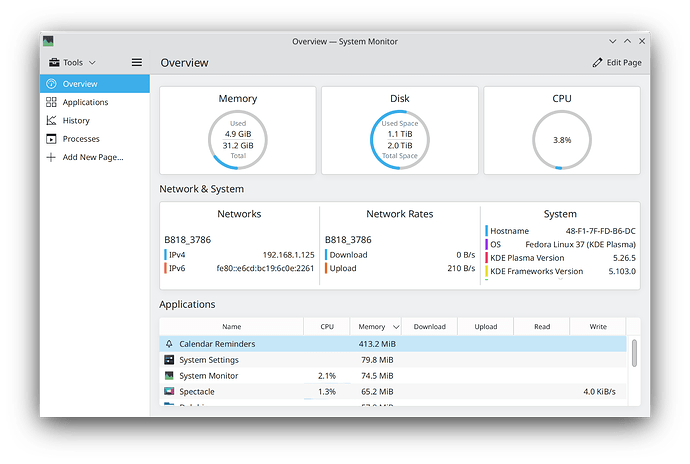Sort applications by CPU column

pyautogui.click(x=327, y=327)
